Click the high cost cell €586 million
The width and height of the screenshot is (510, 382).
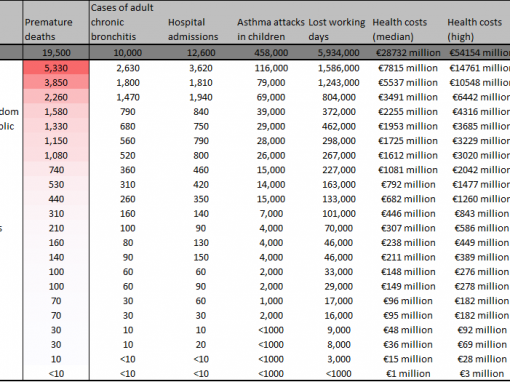482,228
